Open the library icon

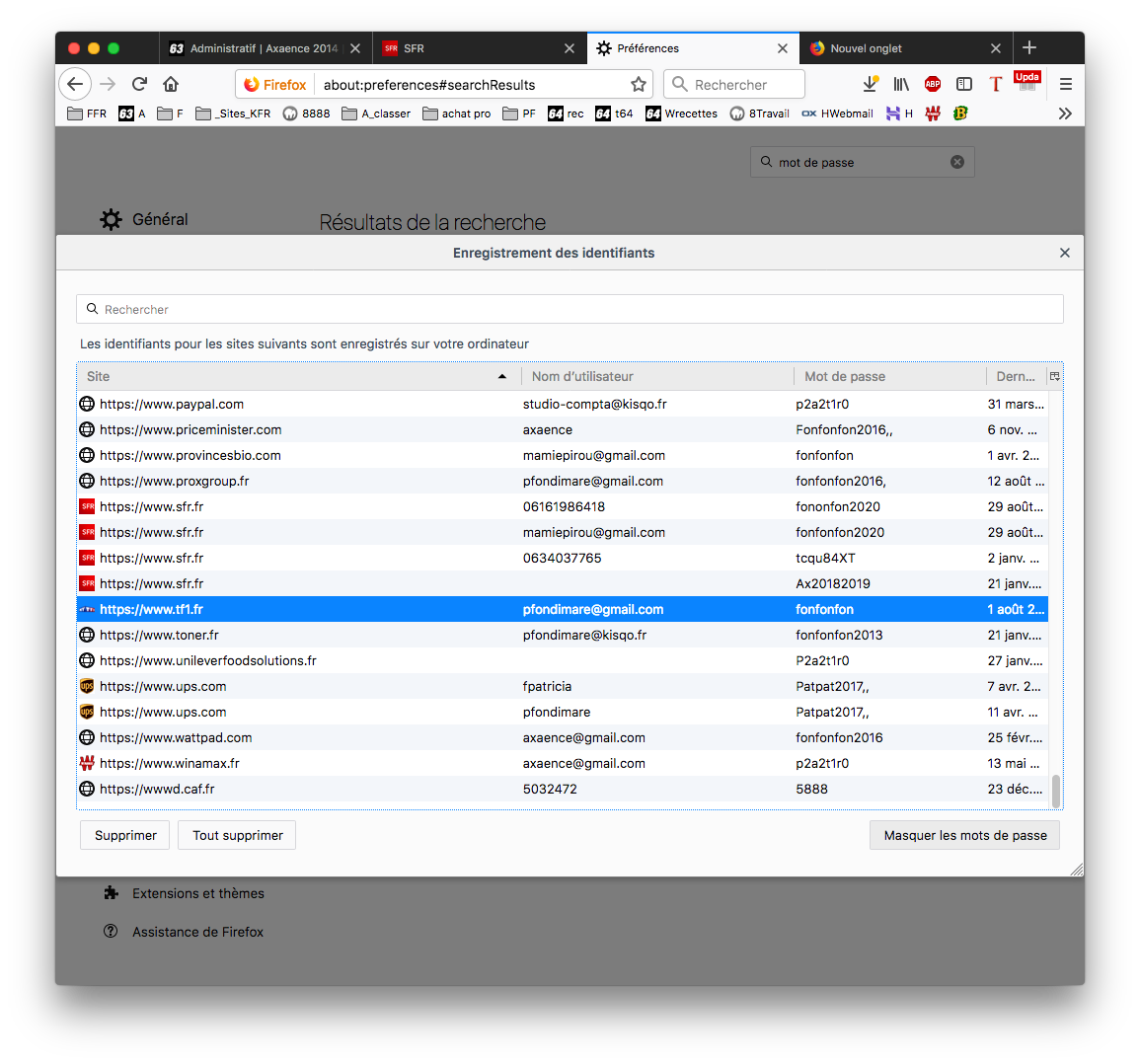tap(901, 84)
